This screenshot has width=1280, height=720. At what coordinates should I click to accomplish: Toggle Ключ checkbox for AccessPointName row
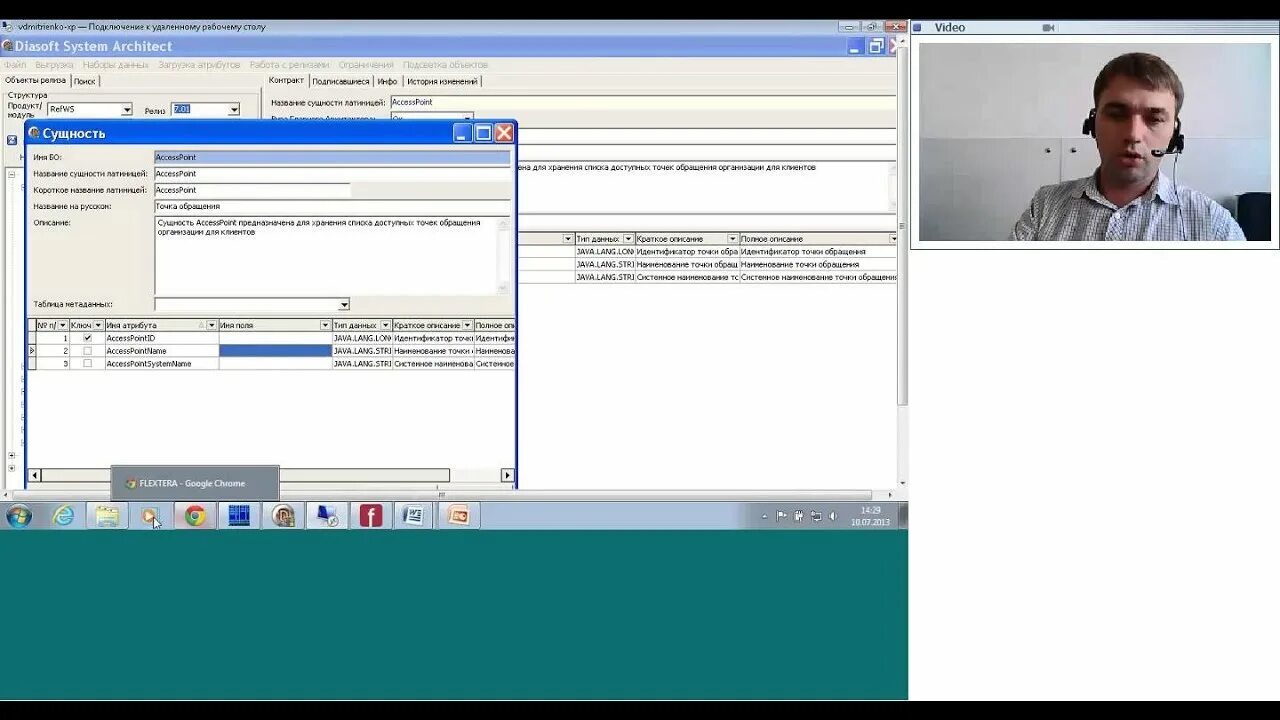[x=87, y=351]
